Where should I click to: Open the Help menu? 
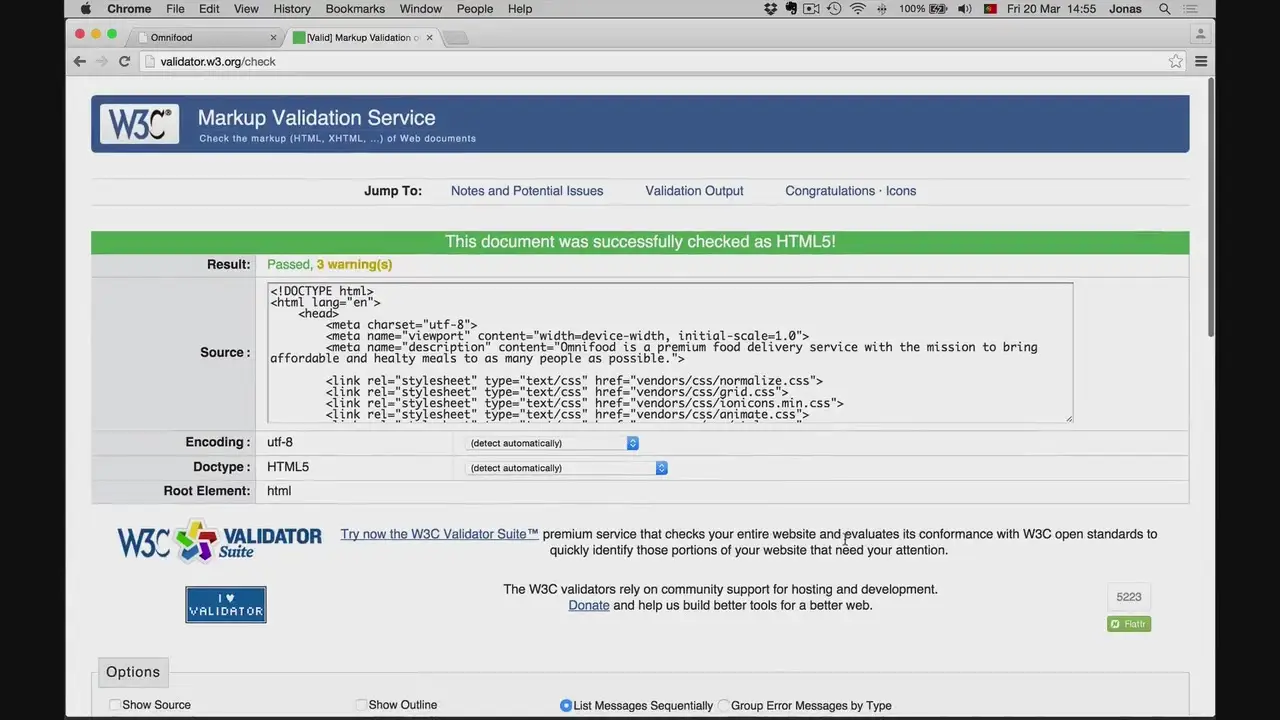click(x=520, y=9)
